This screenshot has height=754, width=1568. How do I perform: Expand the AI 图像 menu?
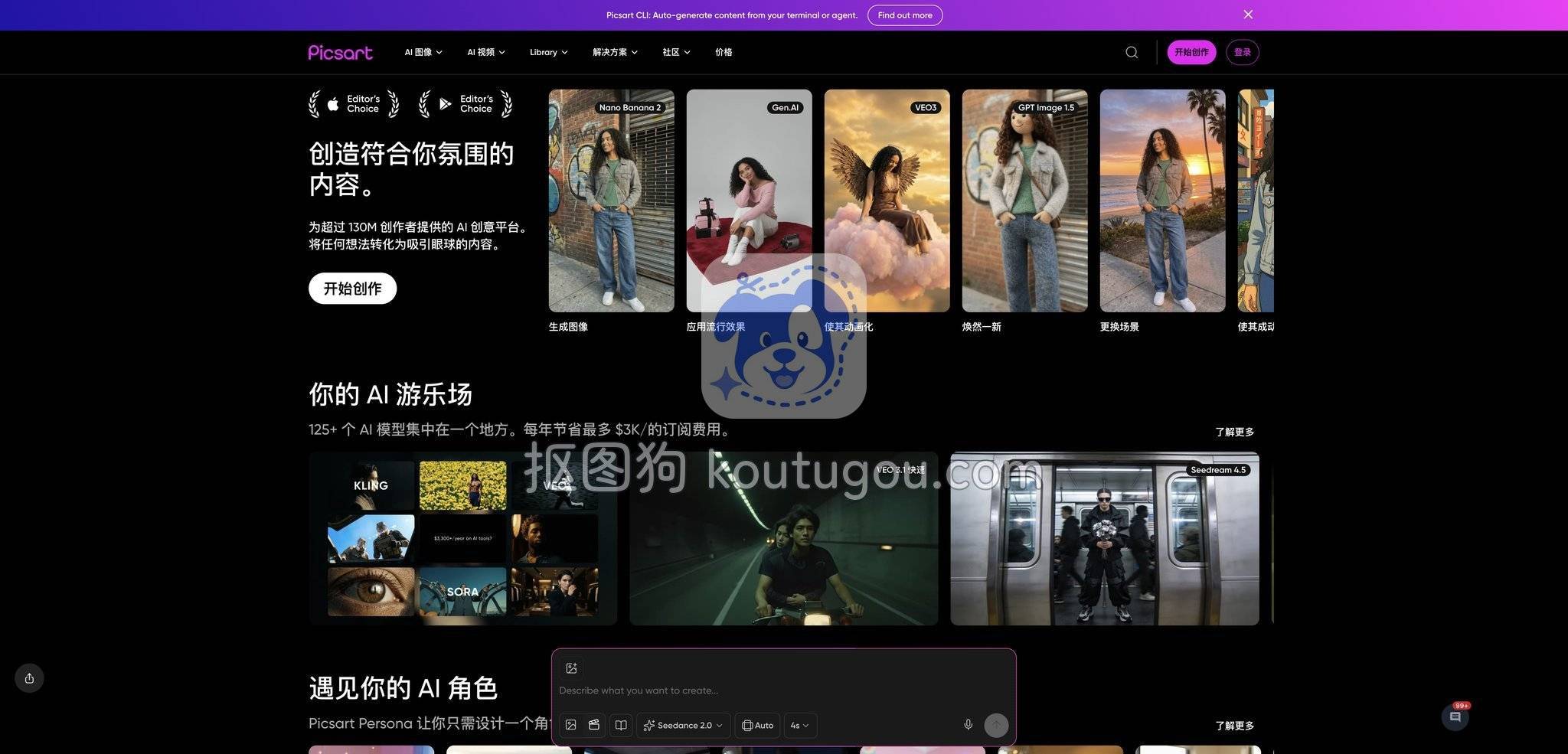click(423, 52)
